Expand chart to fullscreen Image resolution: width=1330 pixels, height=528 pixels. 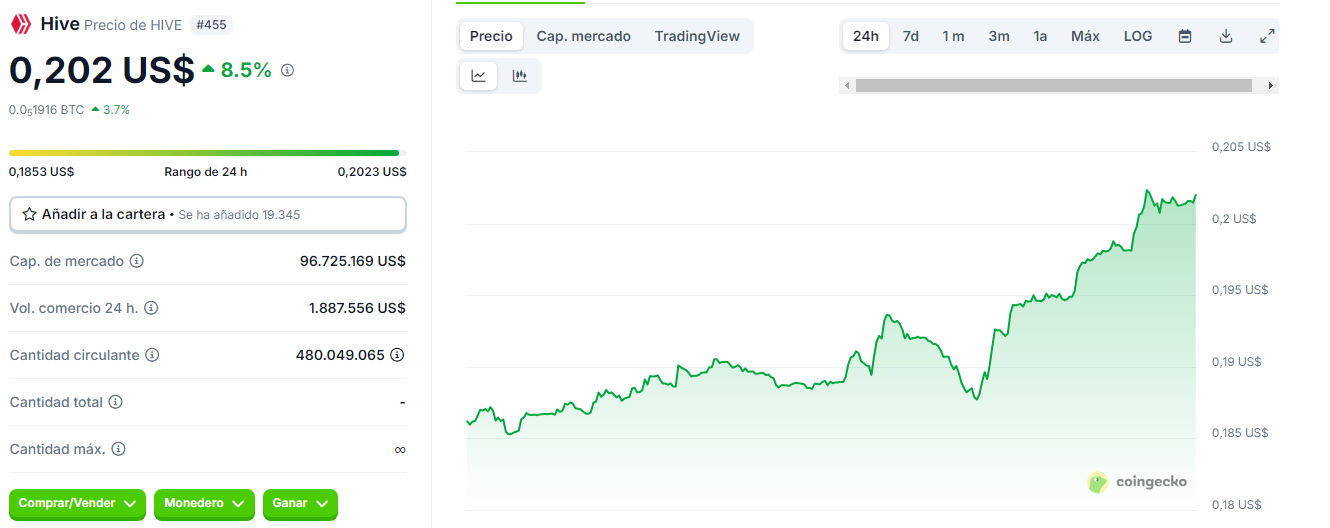[x=1267, y=36]
